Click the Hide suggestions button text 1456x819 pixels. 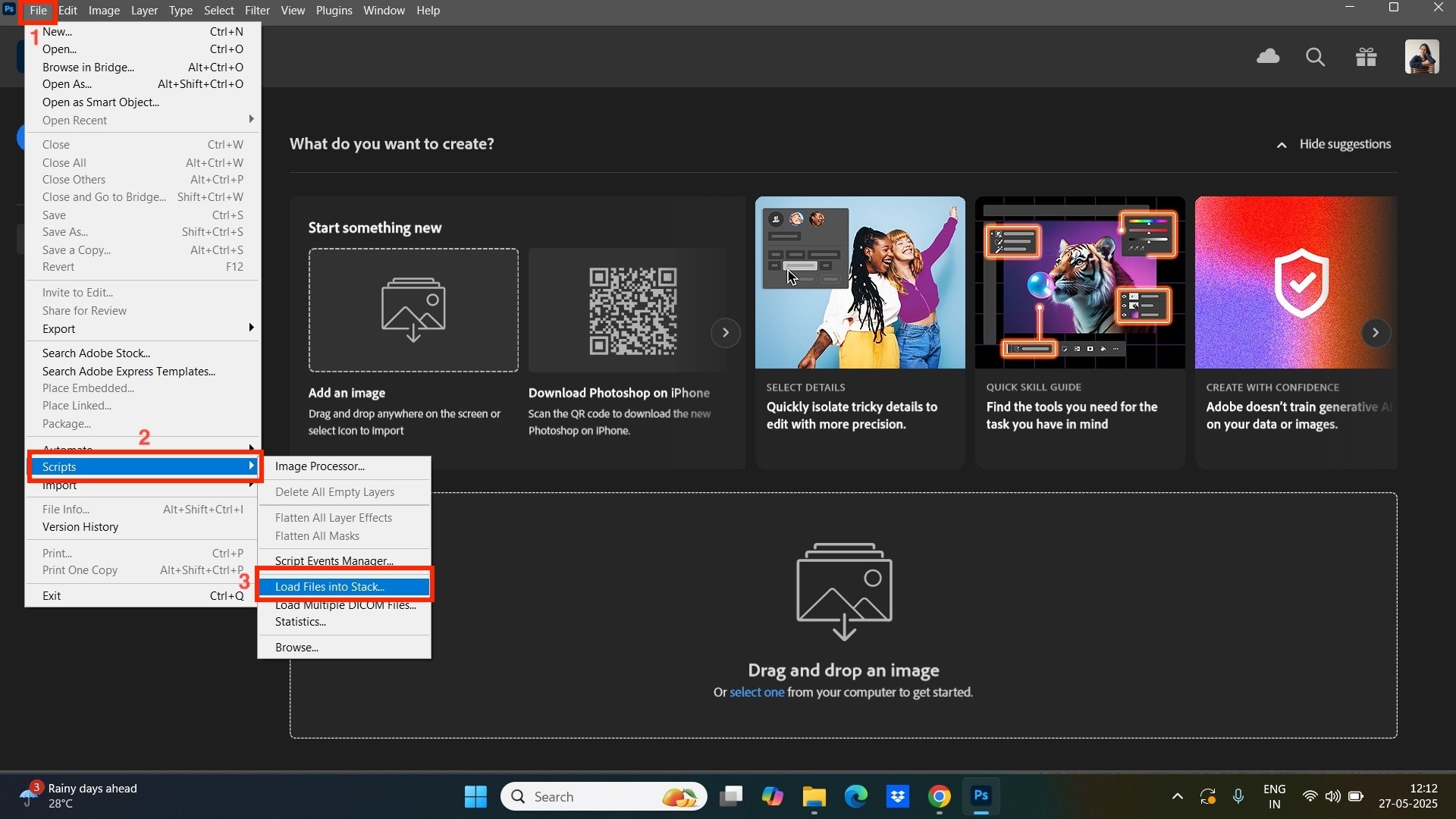coord(1345,144)
